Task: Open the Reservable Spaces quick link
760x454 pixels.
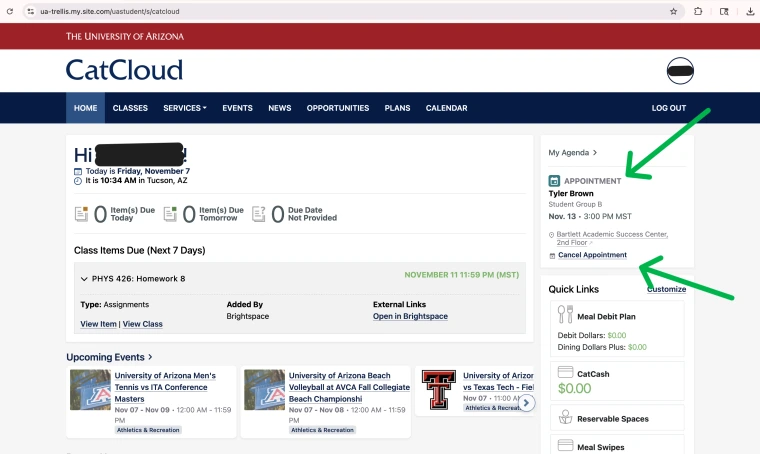Action: coord(617,418)
